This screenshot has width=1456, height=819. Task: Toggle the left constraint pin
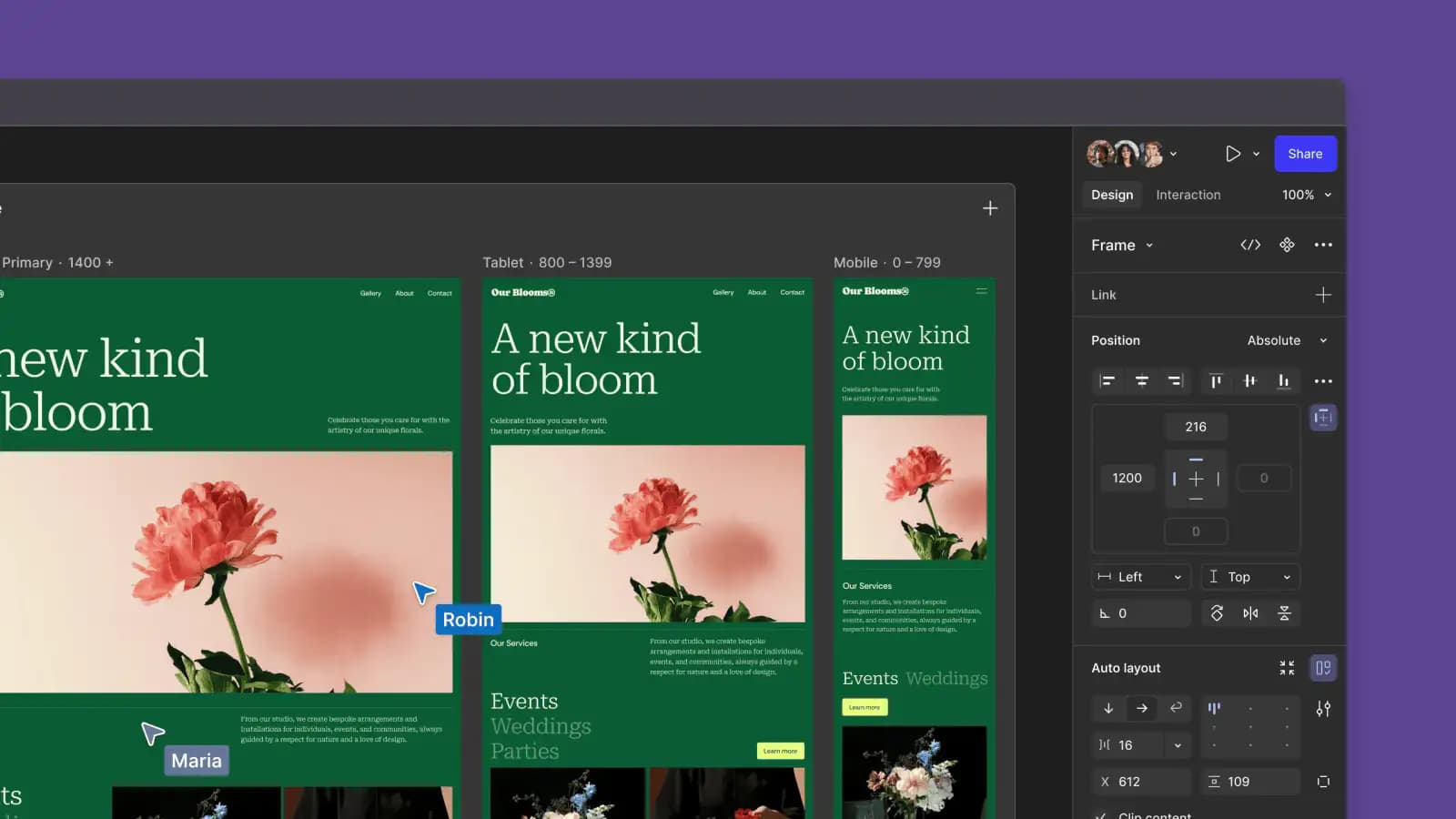pyautogui.click(x=1174, y=479)
